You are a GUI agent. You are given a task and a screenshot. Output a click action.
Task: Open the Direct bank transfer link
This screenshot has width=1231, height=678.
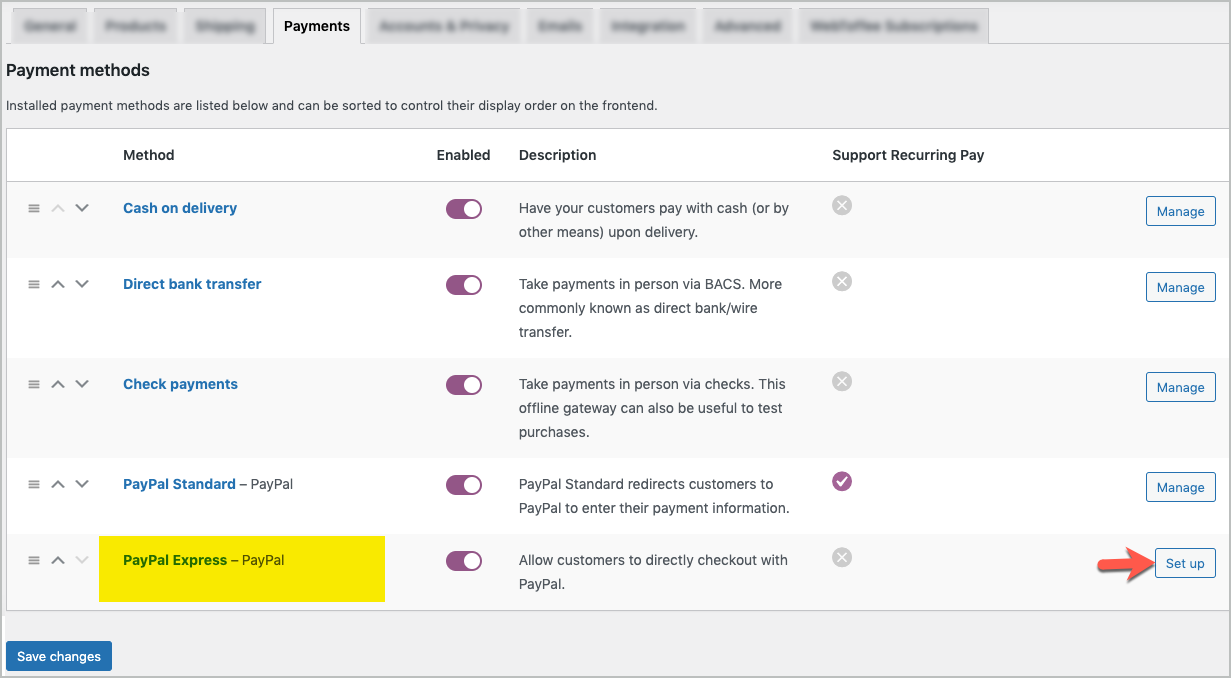[x=192, y=284]
